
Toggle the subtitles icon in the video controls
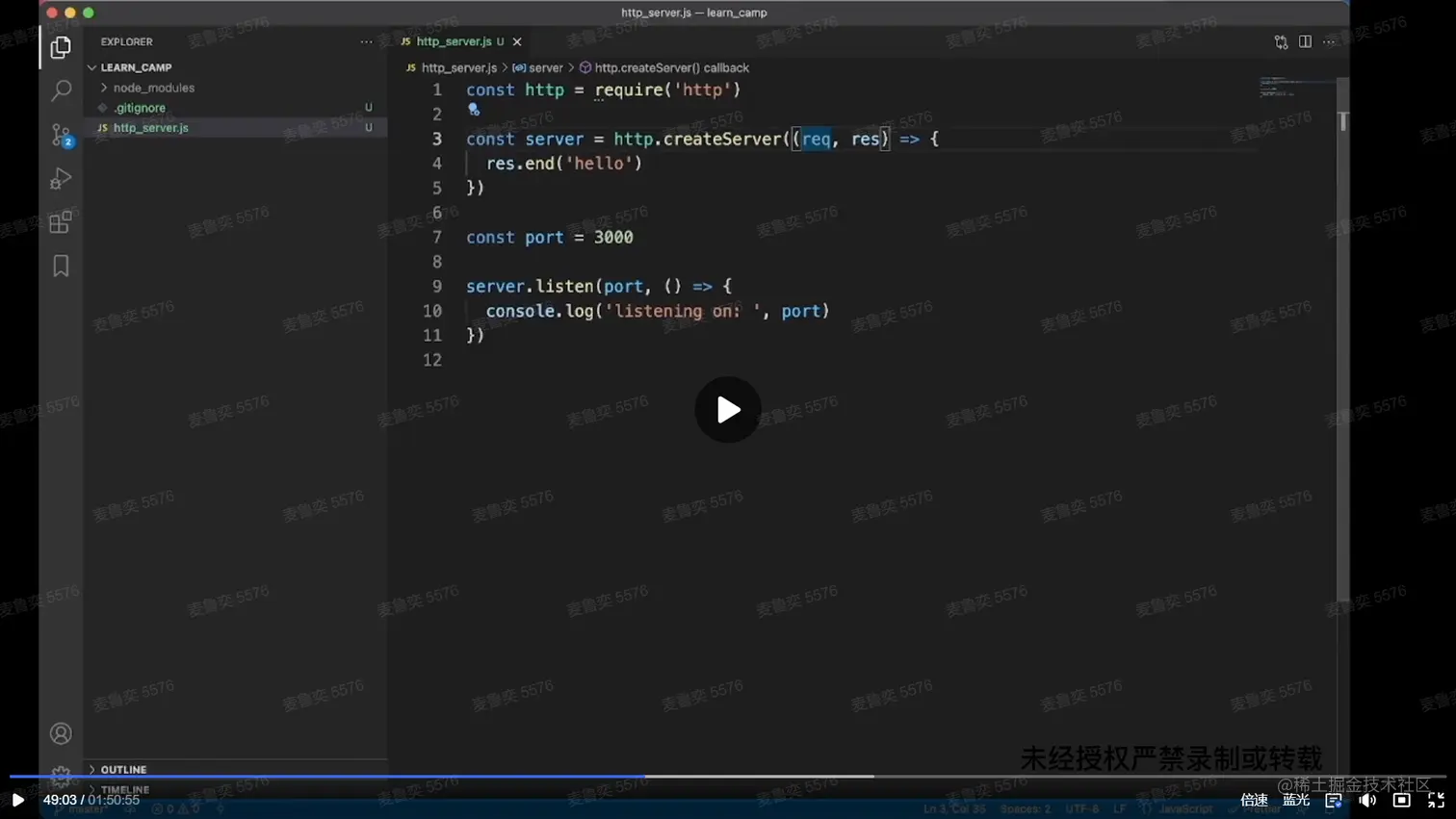coord(1334,800)
